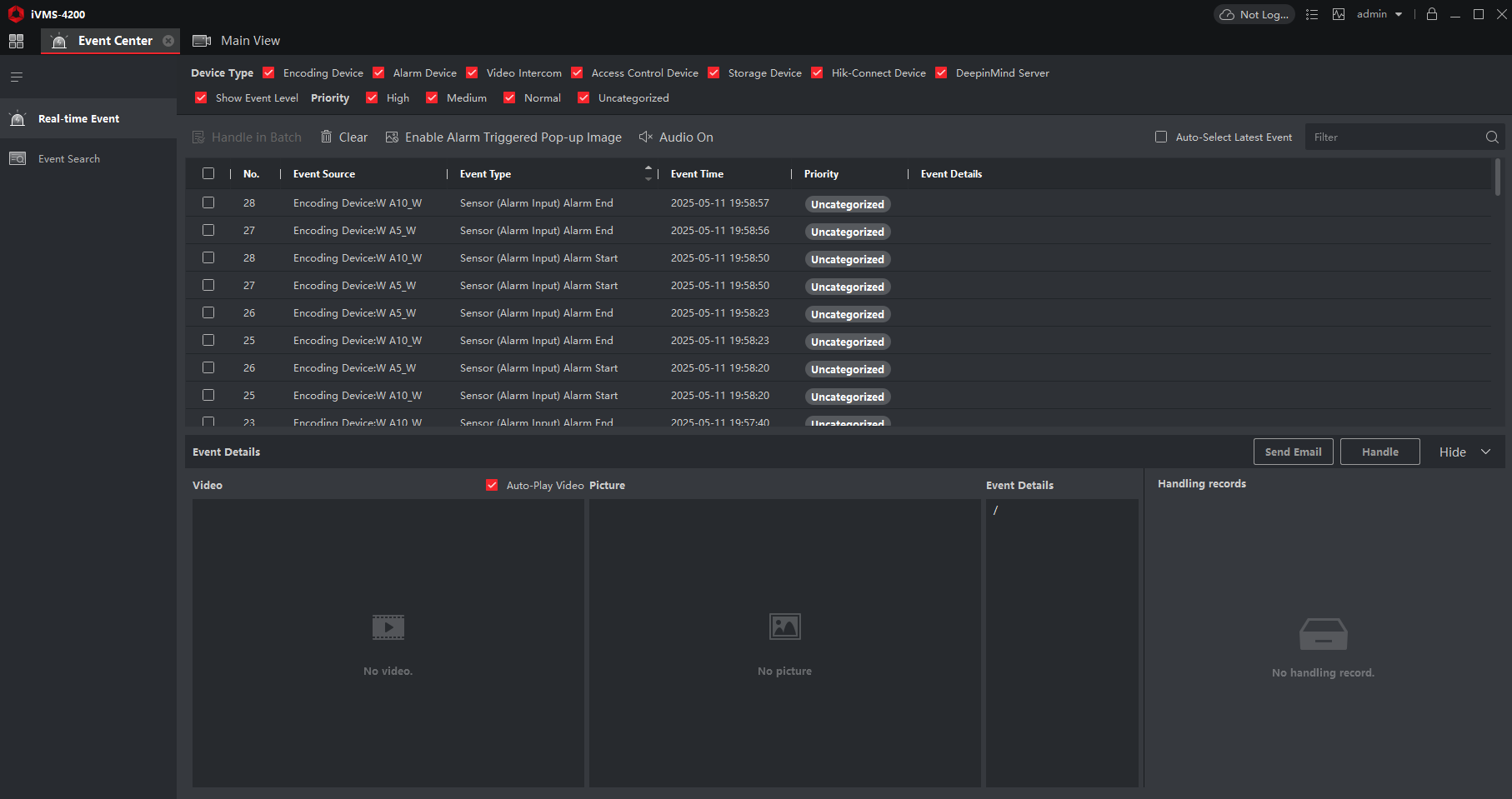Toggle Audio On speaker icon

[x=645, y=137]
